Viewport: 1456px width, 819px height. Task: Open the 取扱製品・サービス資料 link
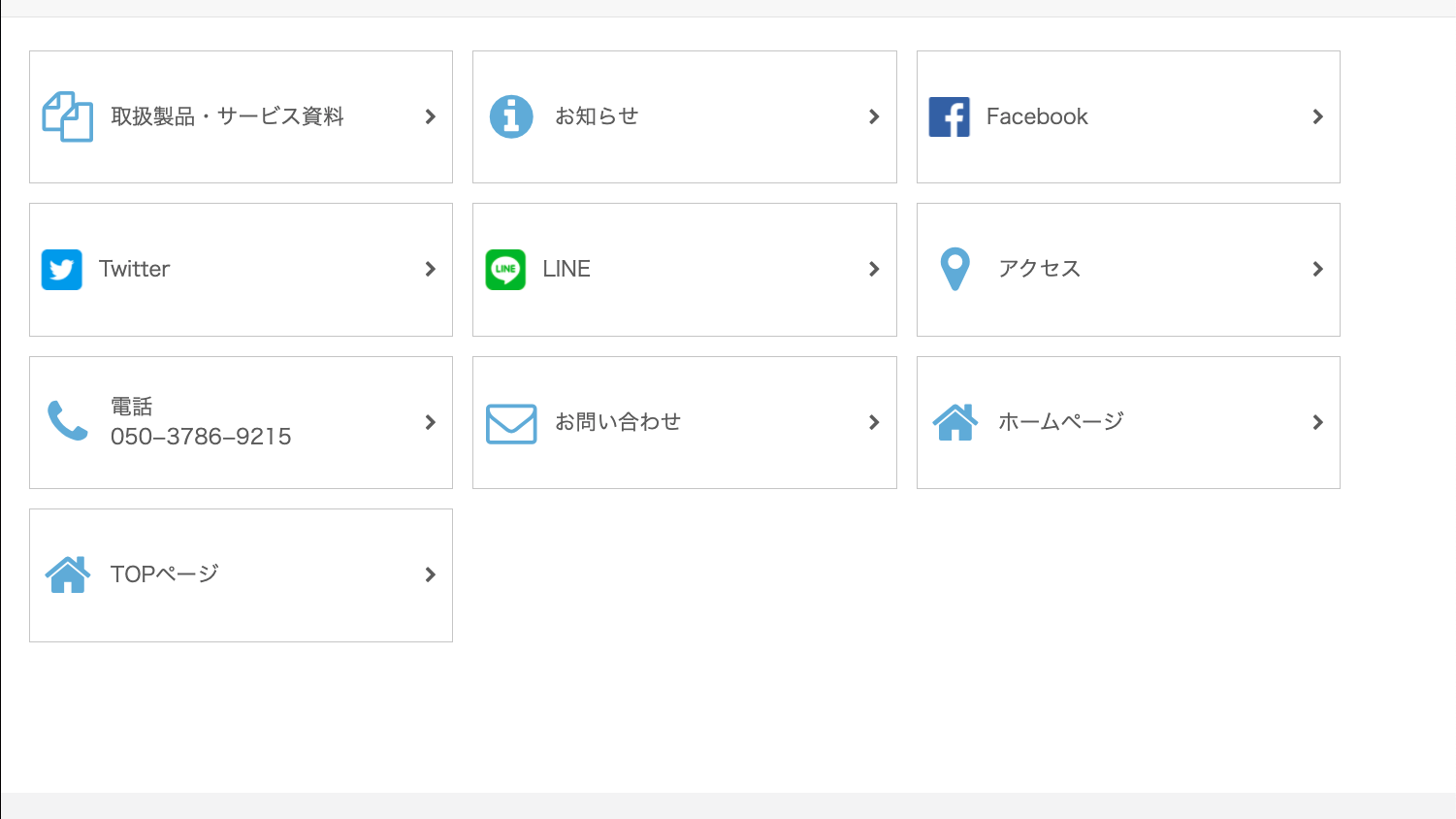coord(241,116)
